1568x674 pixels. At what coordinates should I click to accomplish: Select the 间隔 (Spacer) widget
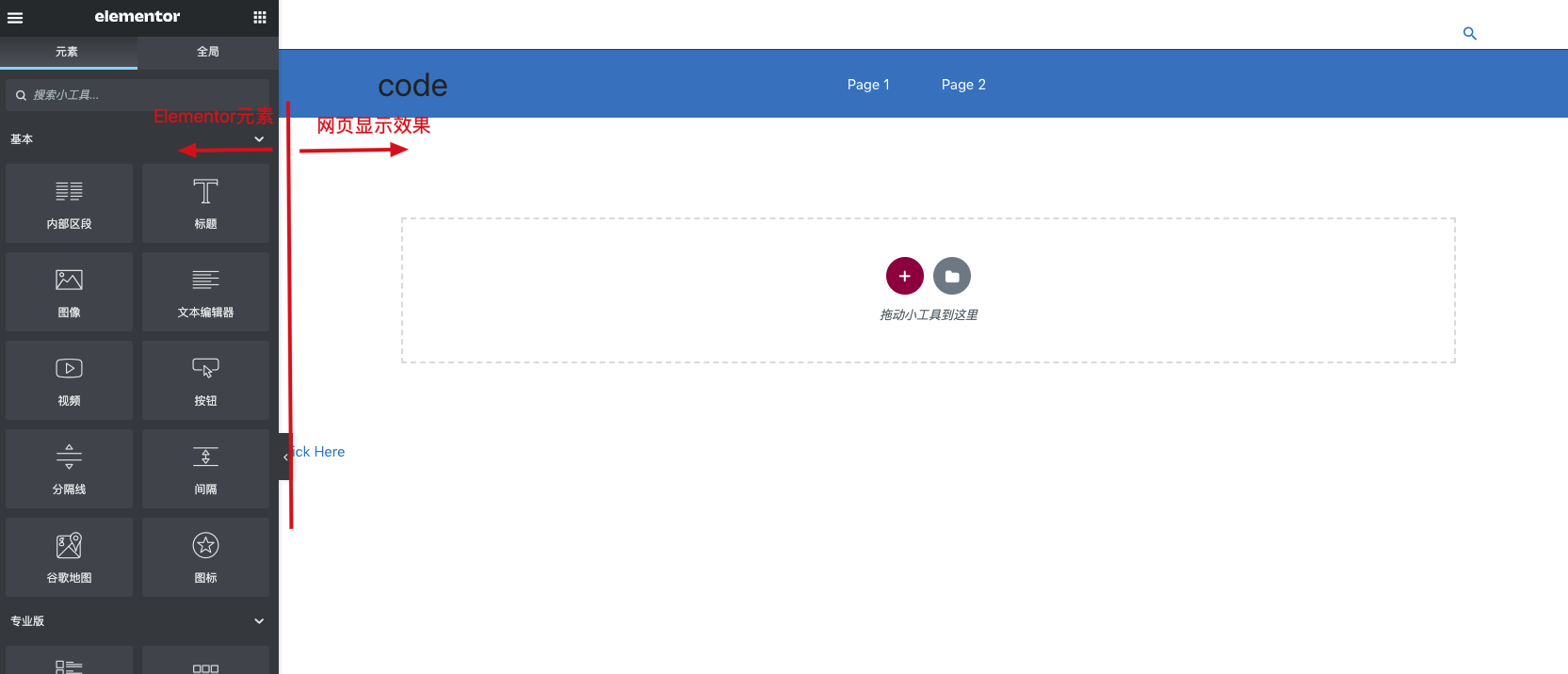(205, 469)
